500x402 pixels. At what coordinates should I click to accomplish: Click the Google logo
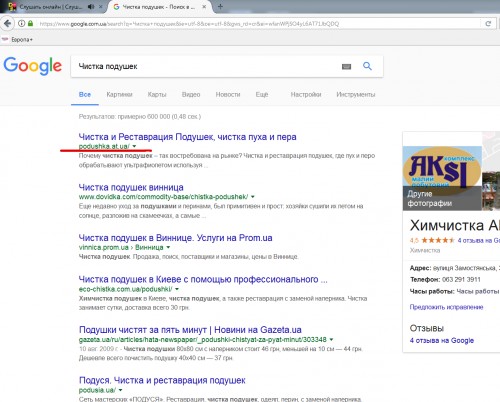coord(33,66)
